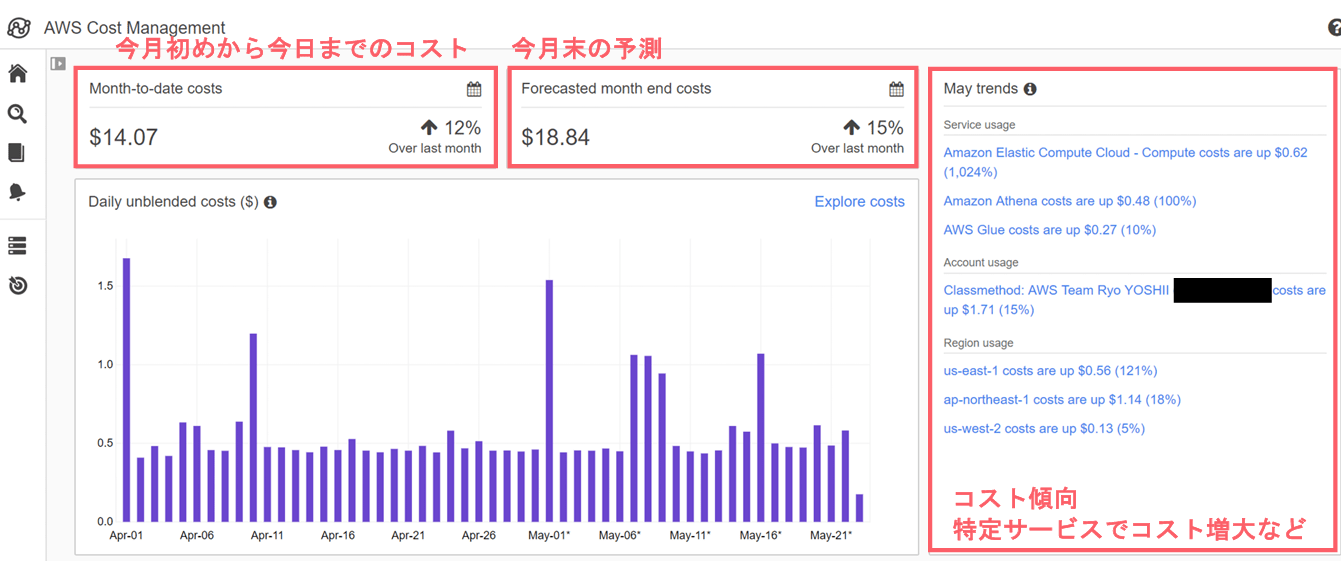Open the Budgets bell icon in sidebar

pos(17,192)
